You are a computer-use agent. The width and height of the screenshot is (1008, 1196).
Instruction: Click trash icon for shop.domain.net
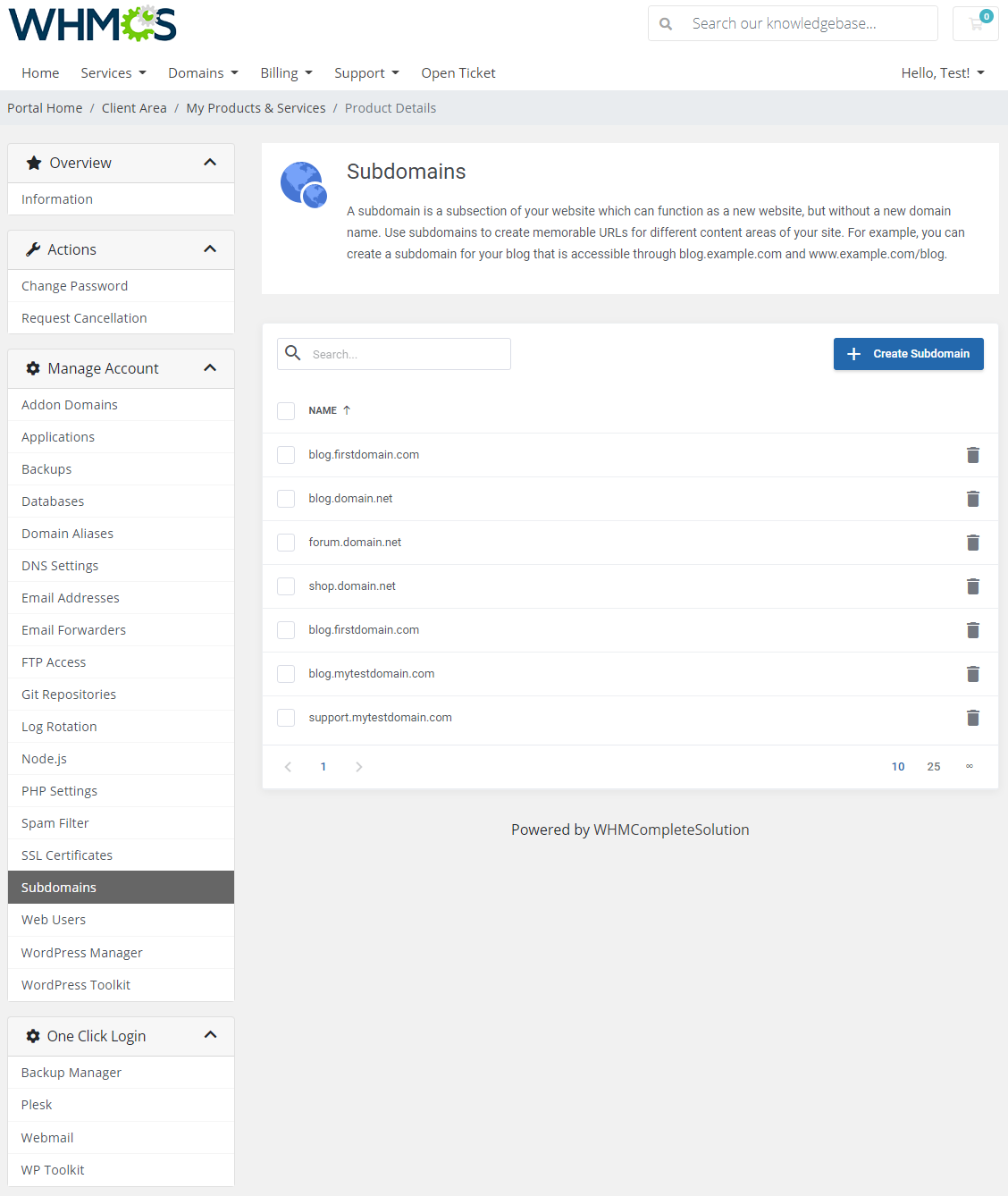click(x=972, y=586)
